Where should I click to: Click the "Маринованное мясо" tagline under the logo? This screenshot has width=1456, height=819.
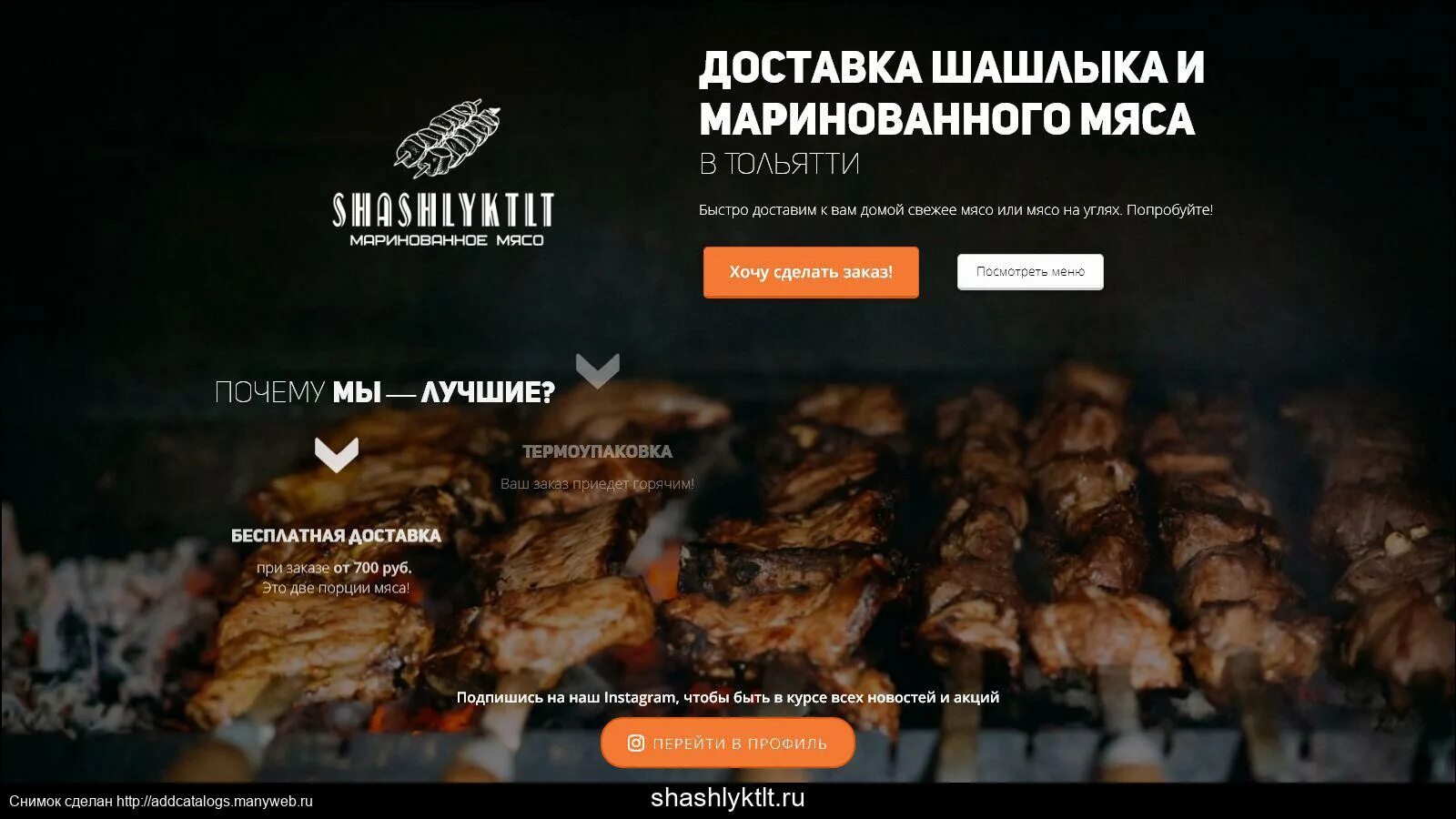coord(447,240)
